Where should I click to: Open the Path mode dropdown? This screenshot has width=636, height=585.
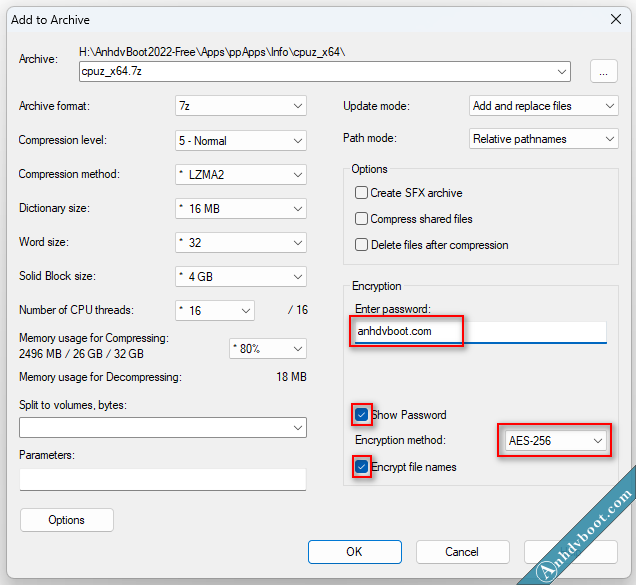click(x=543, y=140)
